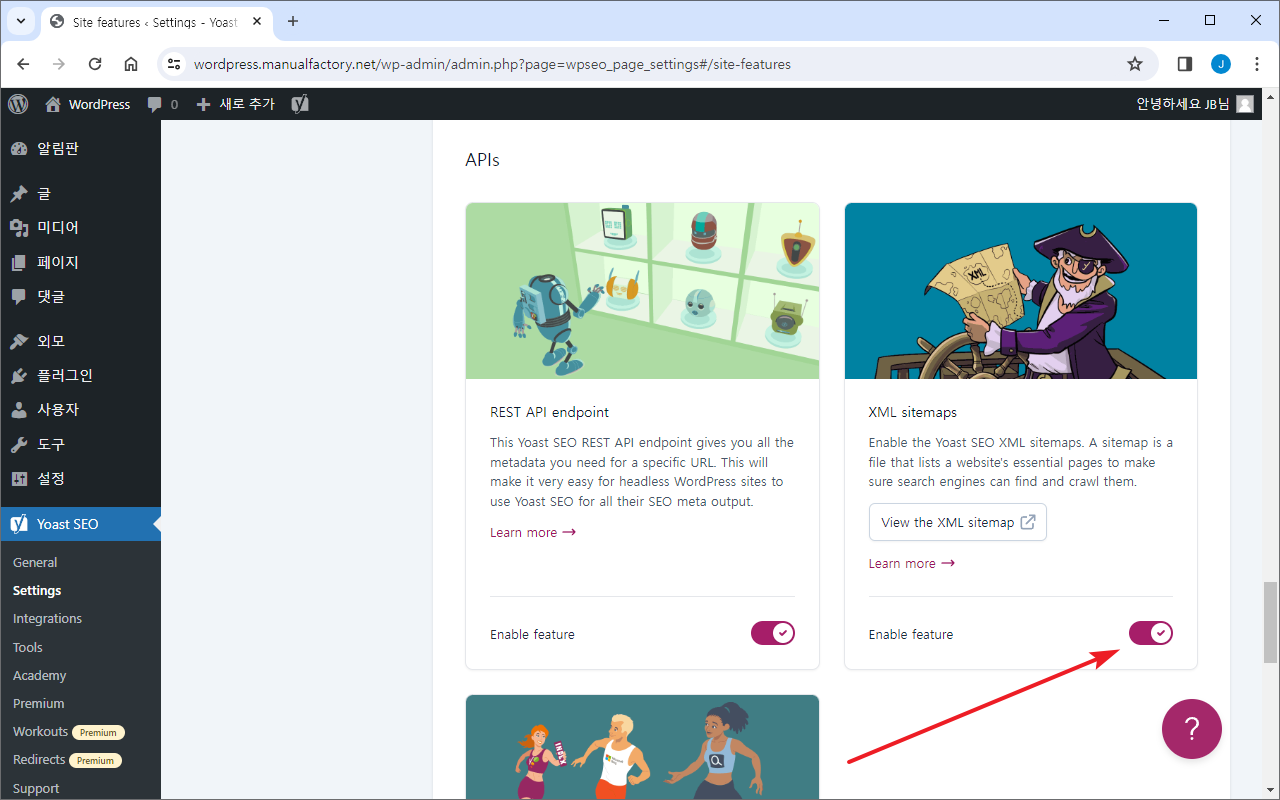Screen dimensions: 1280x800
Task: Go to Yoast Tools submenu
Action: (x=28, y=647)
